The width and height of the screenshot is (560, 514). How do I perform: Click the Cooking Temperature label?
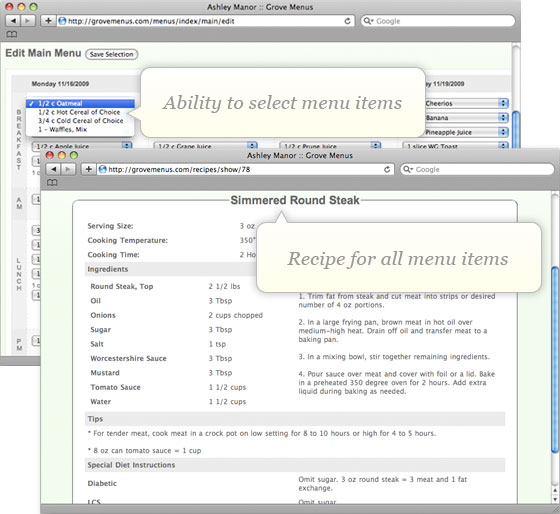(128, 240)
